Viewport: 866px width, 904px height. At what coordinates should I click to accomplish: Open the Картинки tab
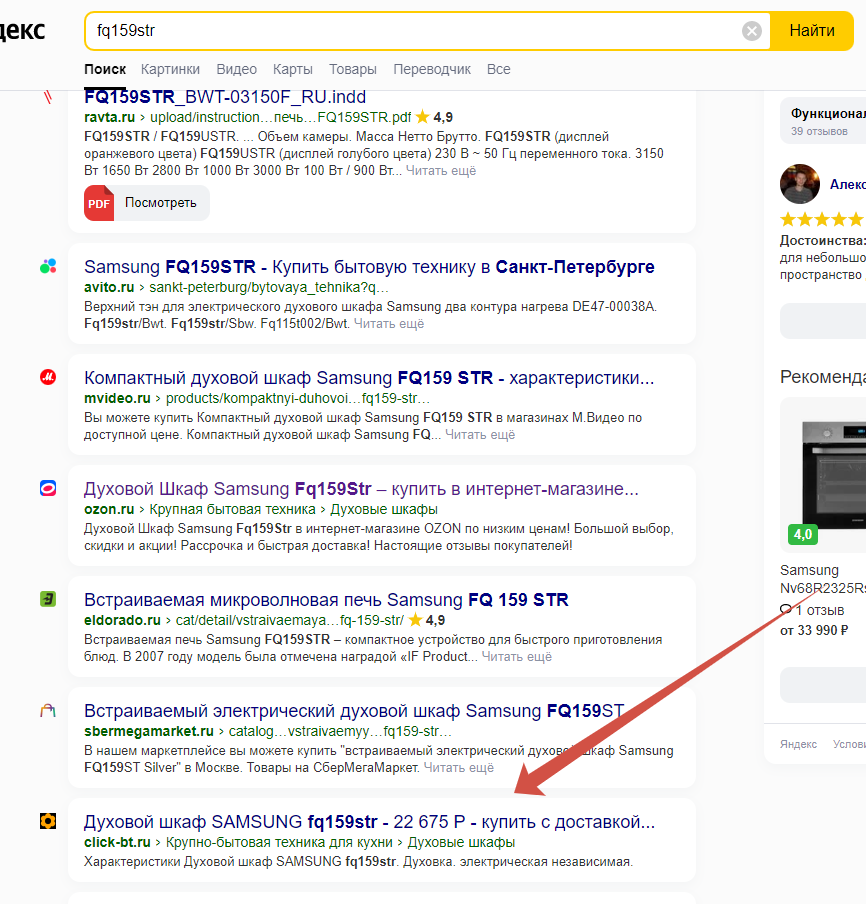pos(170,69)
